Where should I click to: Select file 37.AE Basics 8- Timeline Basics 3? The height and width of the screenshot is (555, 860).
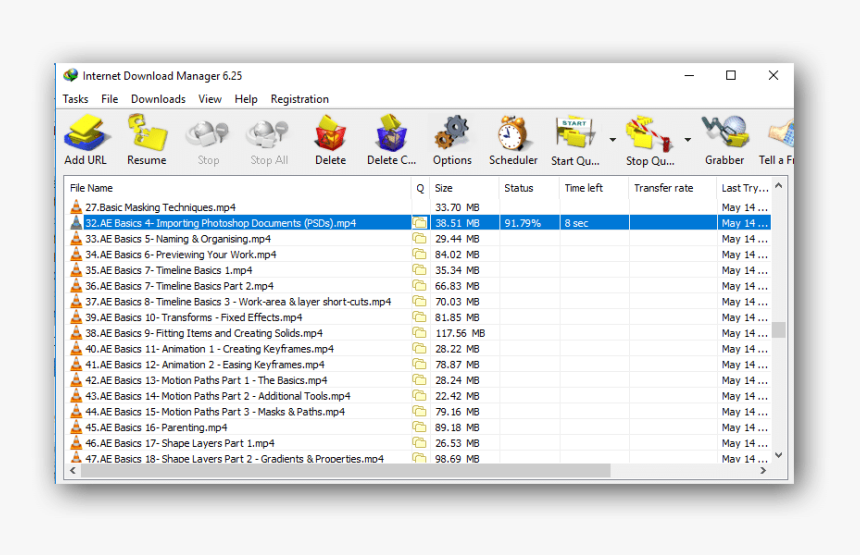[238, 302]
